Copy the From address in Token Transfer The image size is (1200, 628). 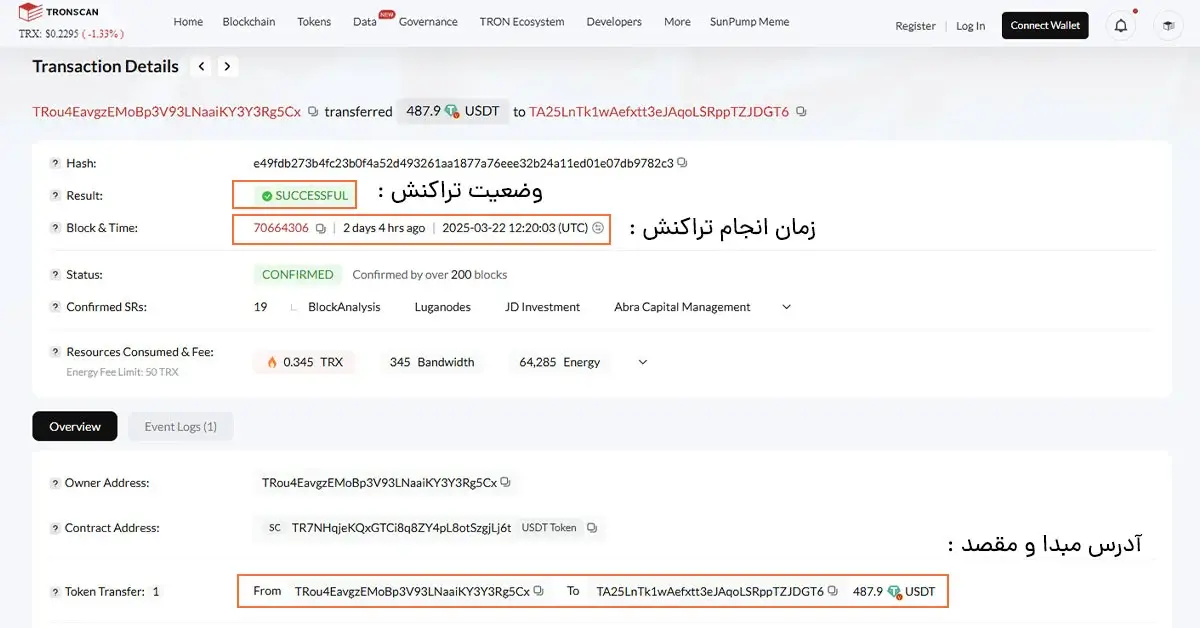click(x=539, y=591)
